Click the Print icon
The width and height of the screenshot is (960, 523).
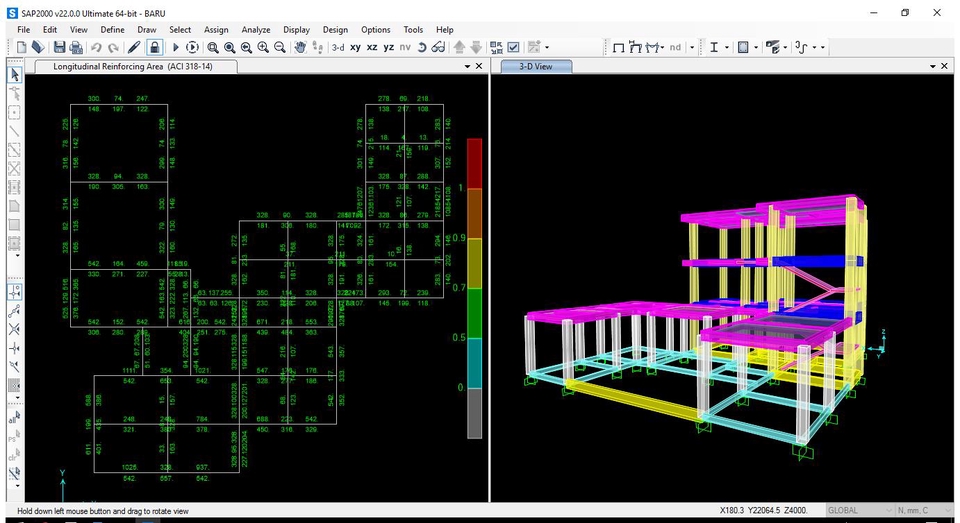point(76,47)
